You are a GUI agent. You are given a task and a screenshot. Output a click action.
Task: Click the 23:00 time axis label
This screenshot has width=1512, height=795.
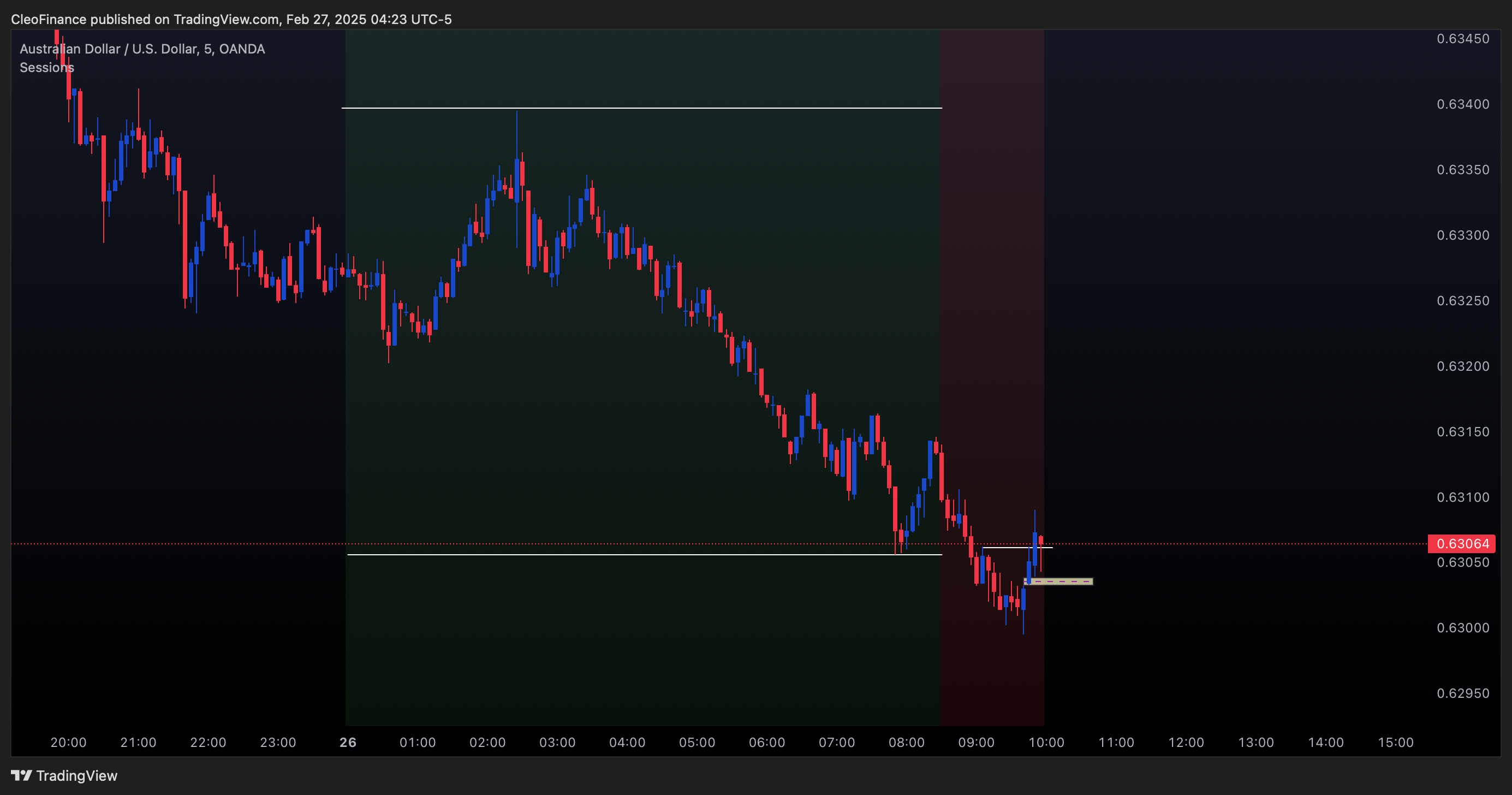278,742
